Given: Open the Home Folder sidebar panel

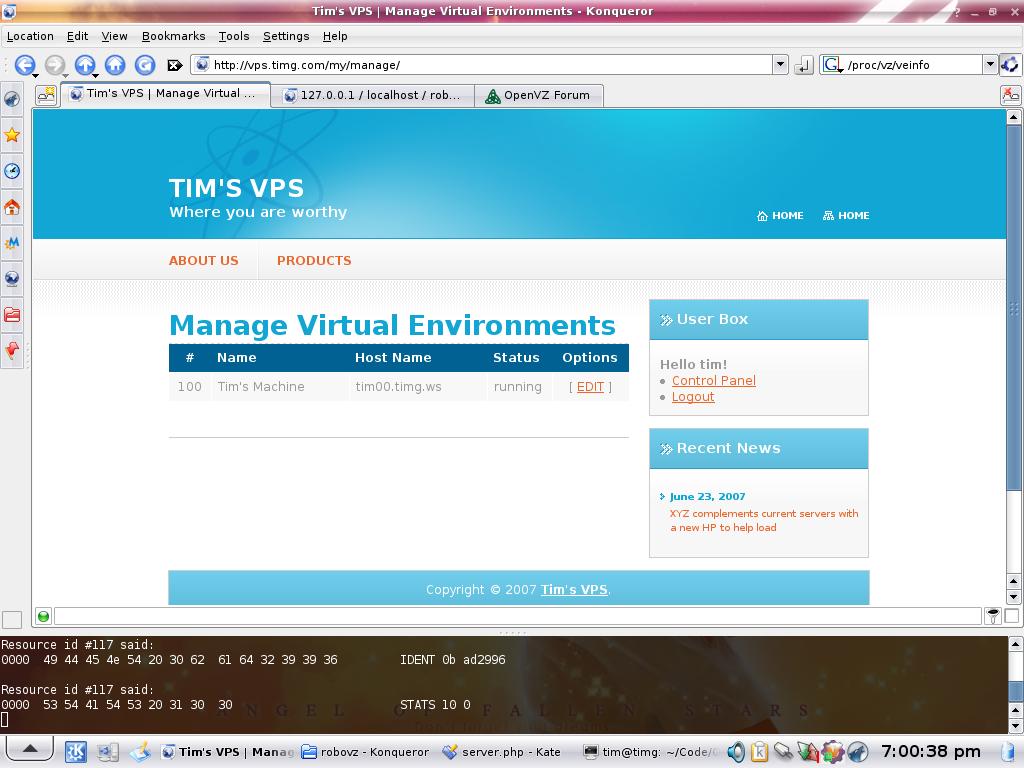Looking at the screenshot, I should coord(12,207).
